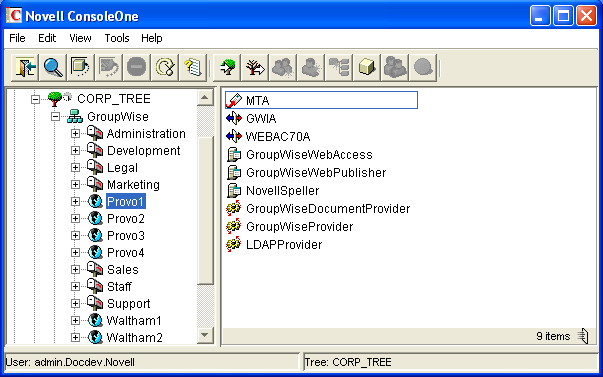603x377 pixels.
Task: Click the Properties toolbar icon beside Find
Action: tap(81, 68)
